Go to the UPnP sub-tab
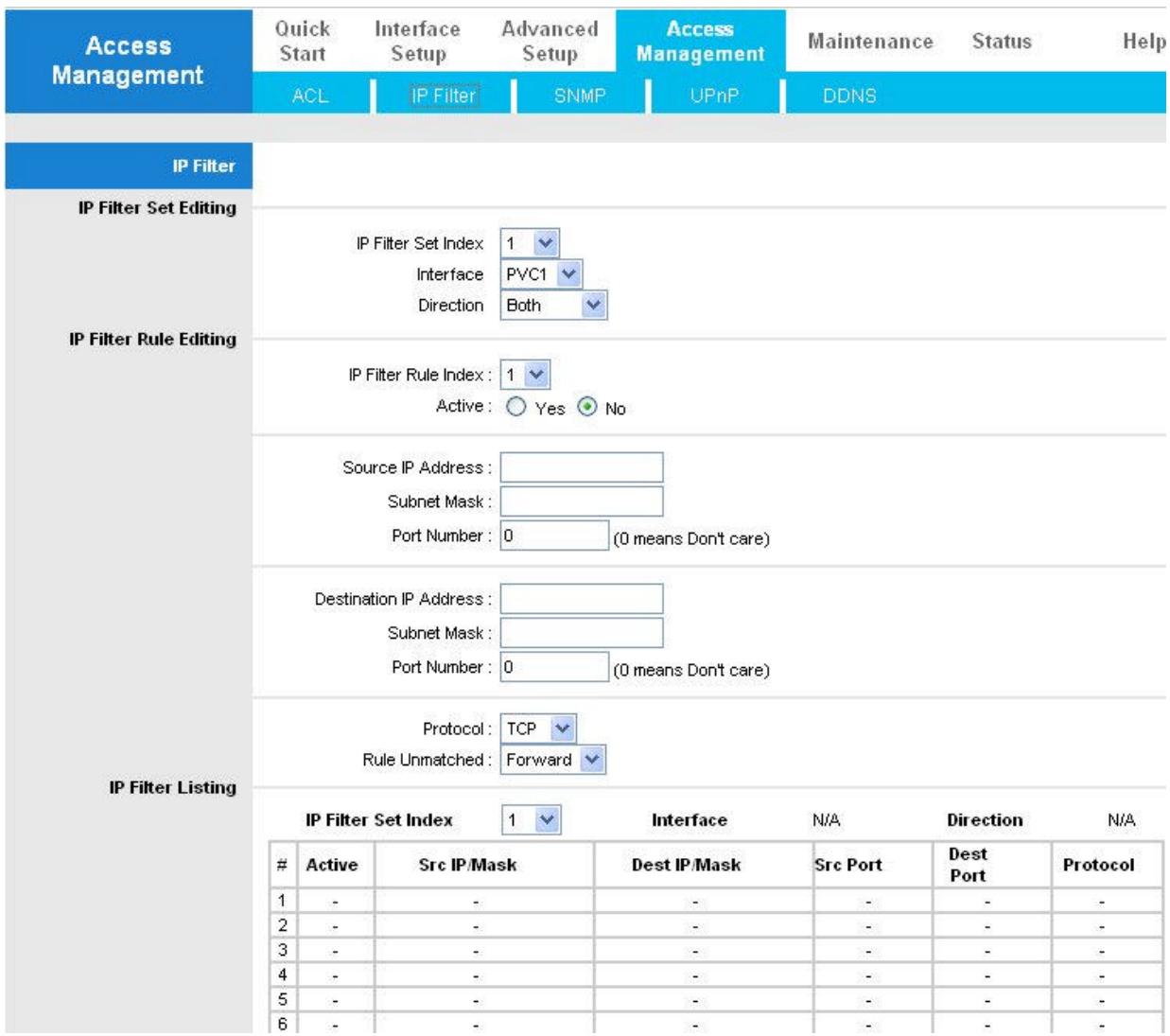 point(714,96)
